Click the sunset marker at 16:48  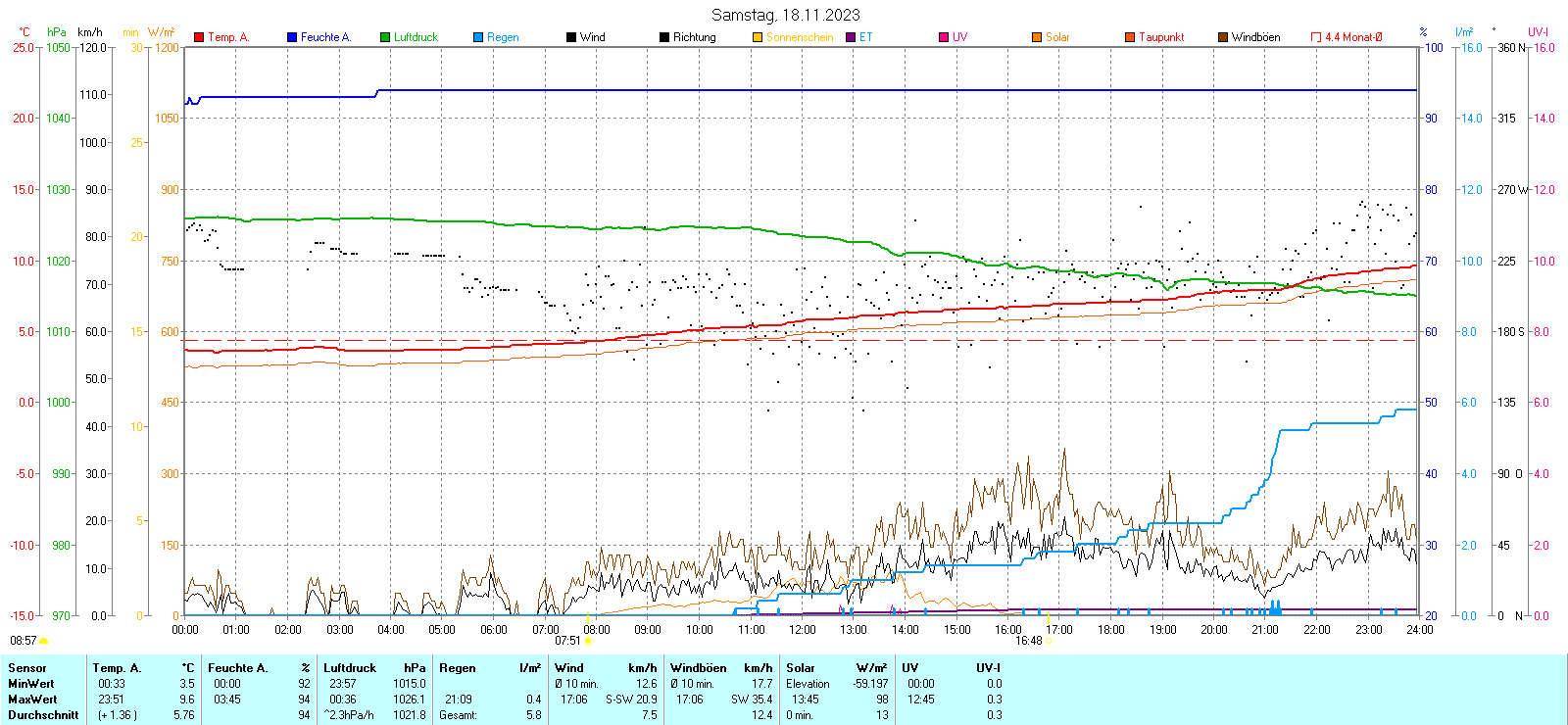pyautogui.click(x=1049, y=641)
